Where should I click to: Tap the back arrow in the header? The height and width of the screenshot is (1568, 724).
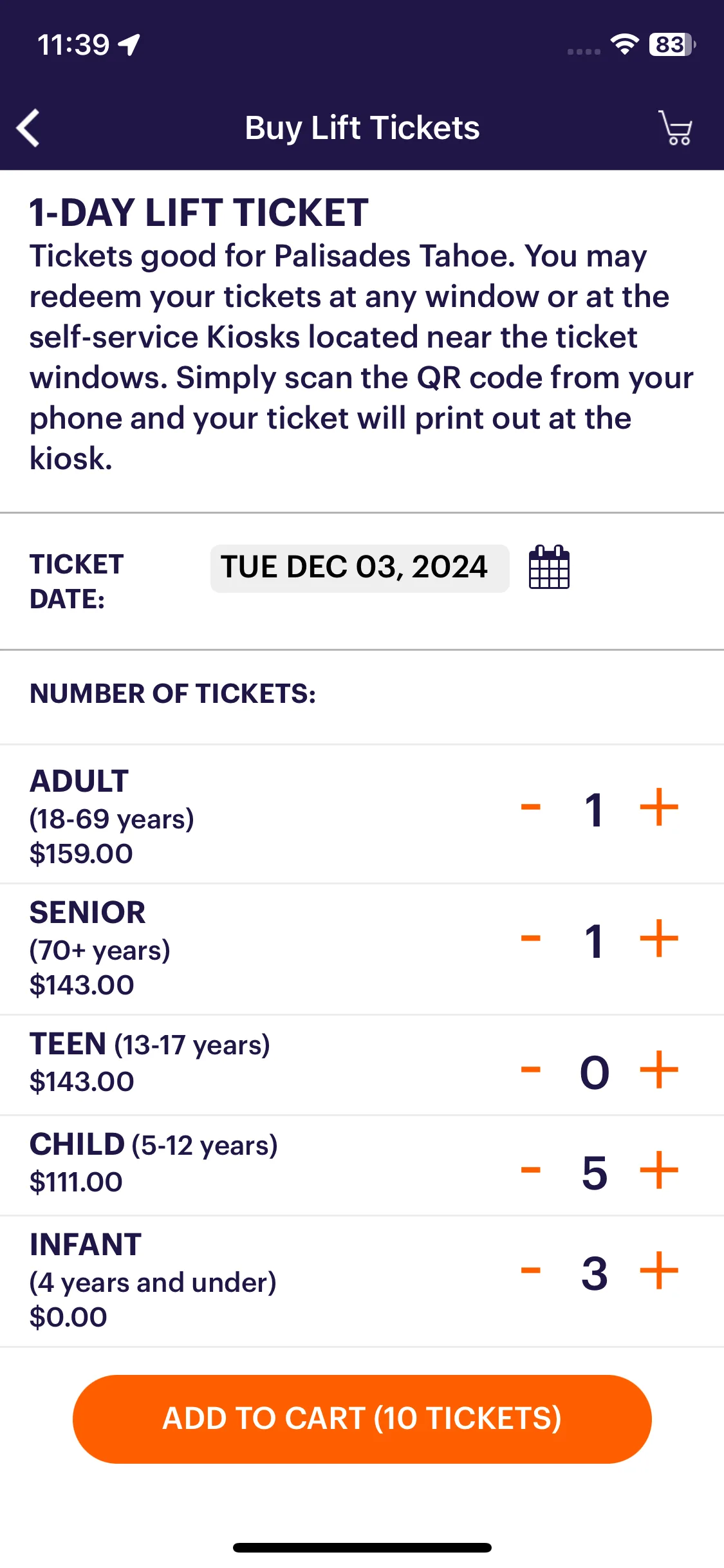tap(28, 128)
